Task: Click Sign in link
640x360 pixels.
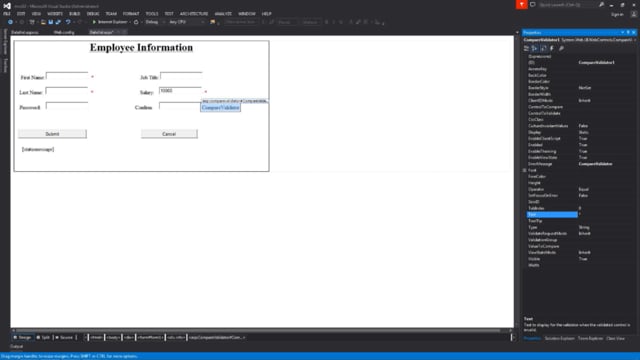Action: (x=617, y=14)
